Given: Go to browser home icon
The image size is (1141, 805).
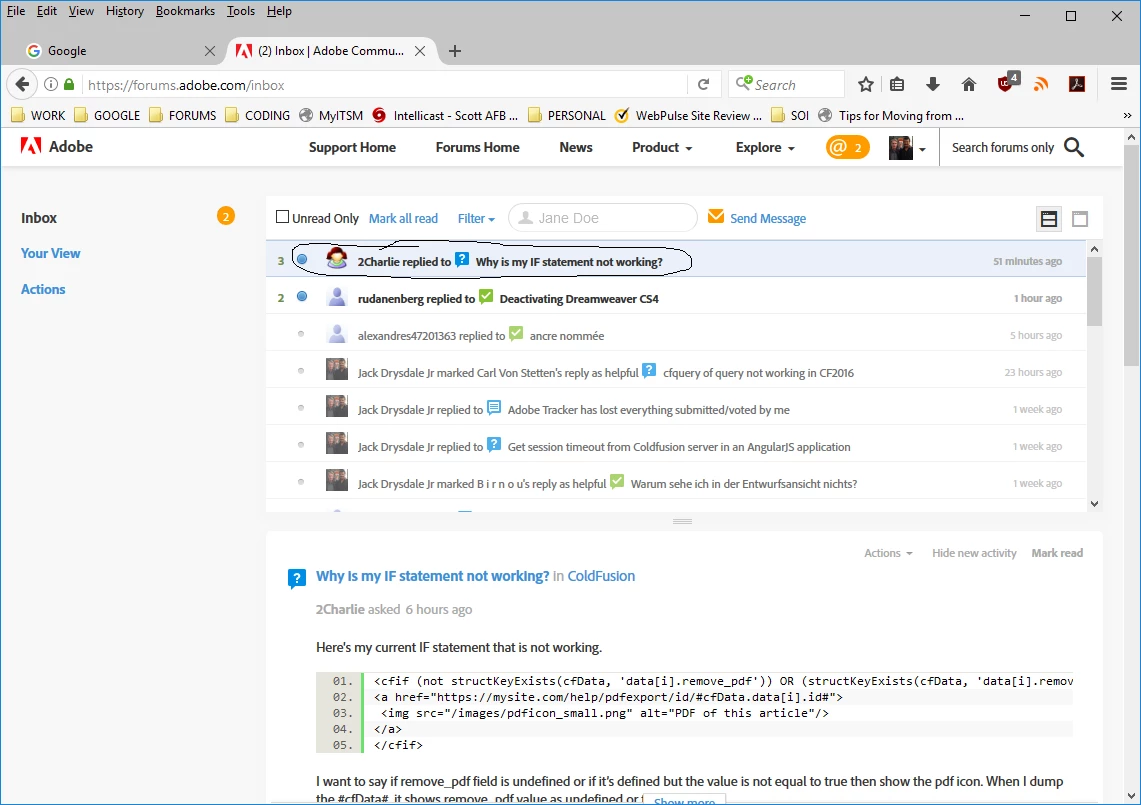Looking at the screenshot, I should point(969,84).
